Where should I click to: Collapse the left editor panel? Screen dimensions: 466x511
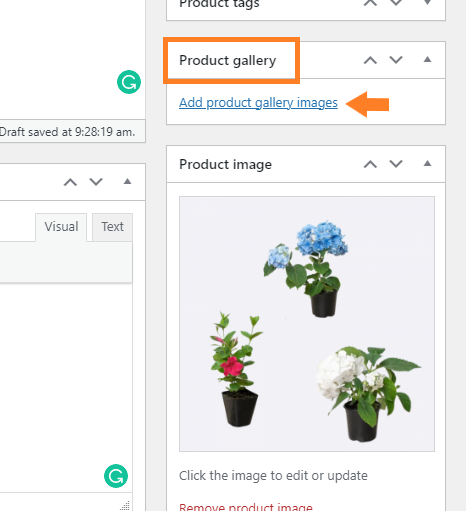tap(127, 181)
